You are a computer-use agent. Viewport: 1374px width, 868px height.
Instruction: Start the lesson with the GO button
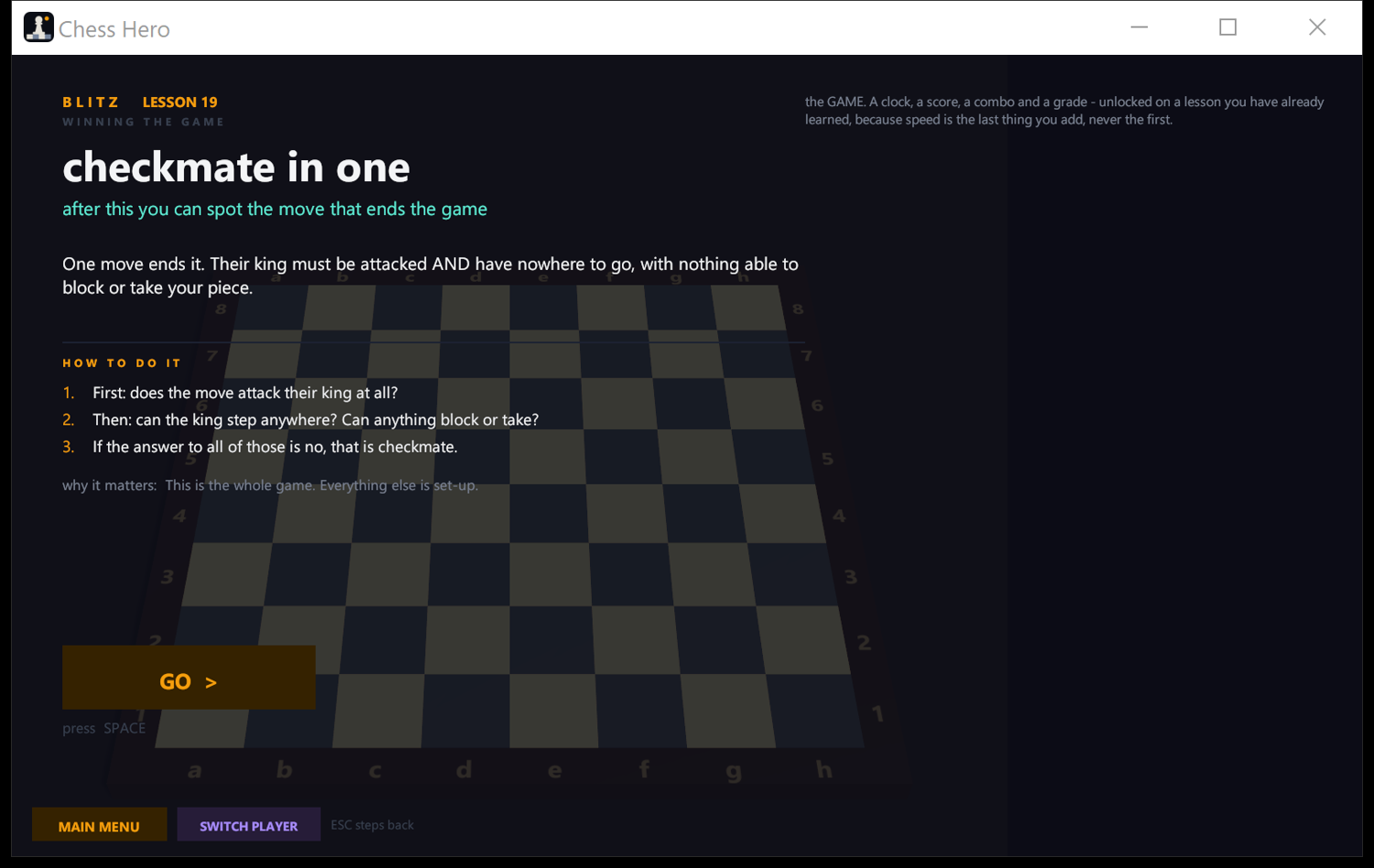click(189, 678)
